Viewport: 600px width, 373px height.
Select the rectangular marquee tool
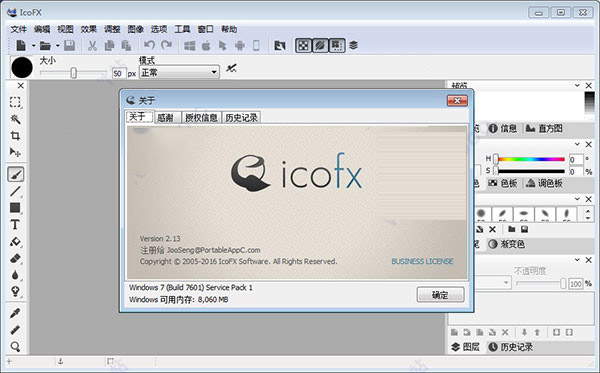[15, 102]
